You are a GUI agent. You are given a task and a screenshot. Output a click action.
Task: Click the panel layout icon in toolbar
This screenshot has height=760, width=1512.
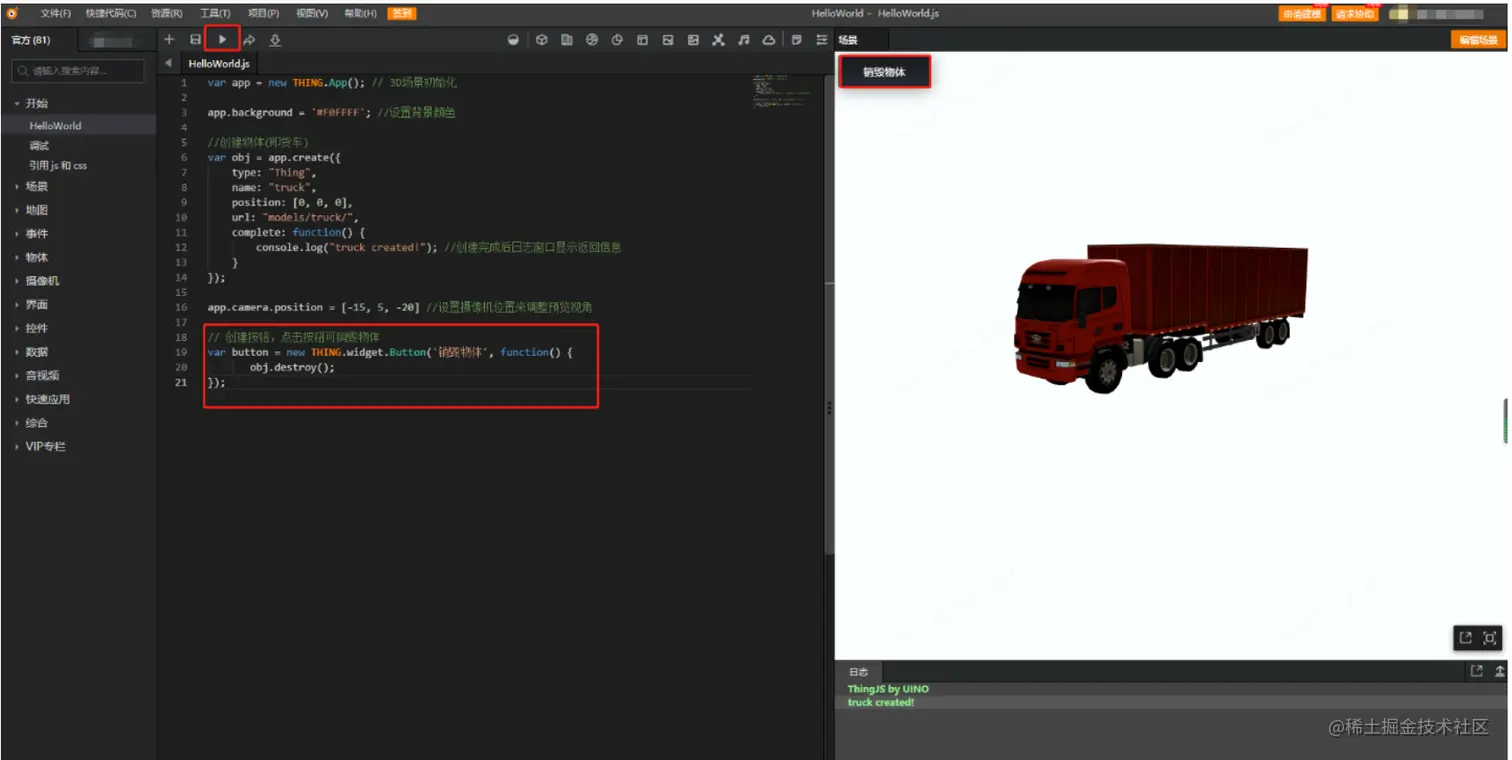[x=642, y=40]
